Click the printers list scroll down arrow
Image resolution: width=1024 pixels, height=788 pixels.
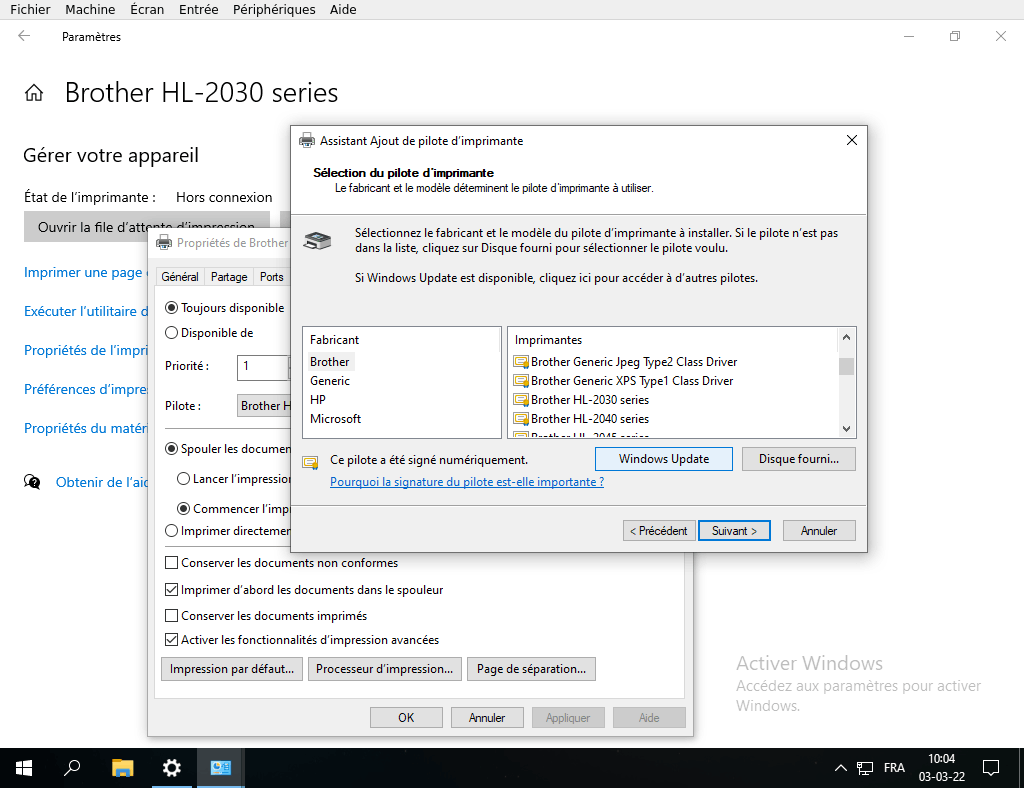point(846,429)
